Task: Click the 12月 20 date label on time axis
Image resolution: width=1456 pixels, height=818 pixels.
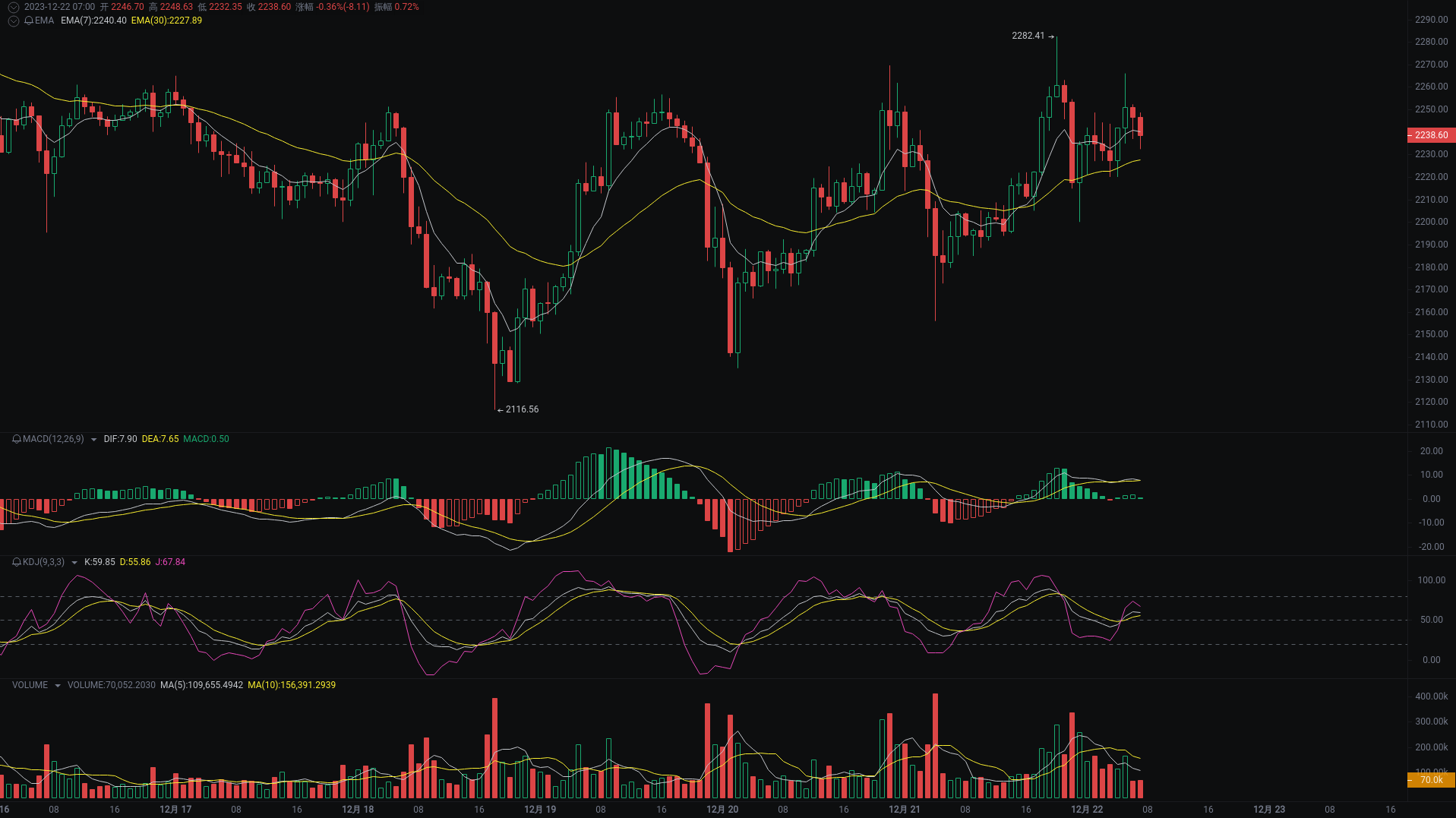Action: [722, 810]
